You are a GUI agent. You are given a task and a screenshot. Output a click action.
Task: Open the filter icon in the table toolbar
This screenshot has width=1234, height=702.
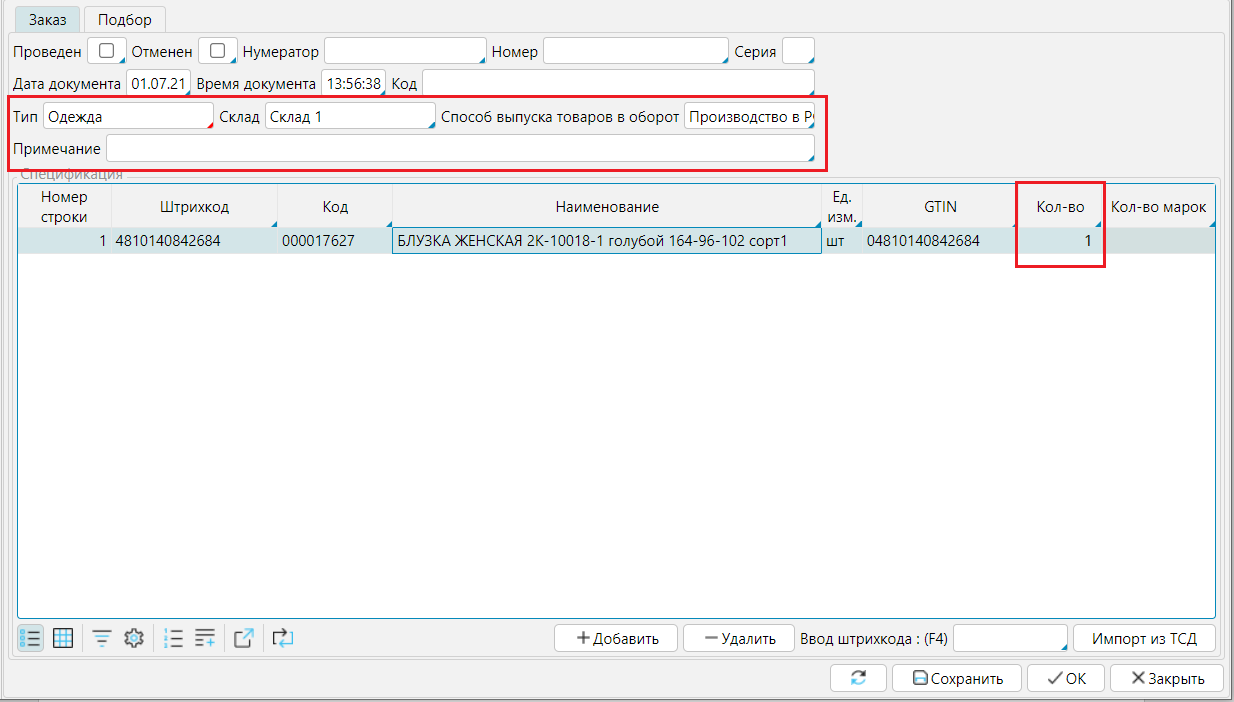(102, 638)
